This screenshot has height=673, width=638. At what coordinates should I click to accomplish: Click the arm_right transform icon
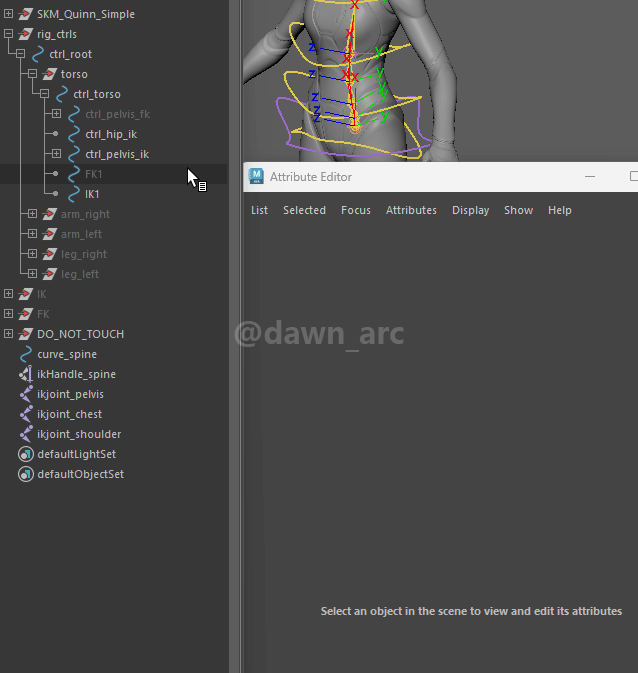(x=50, y=214)
